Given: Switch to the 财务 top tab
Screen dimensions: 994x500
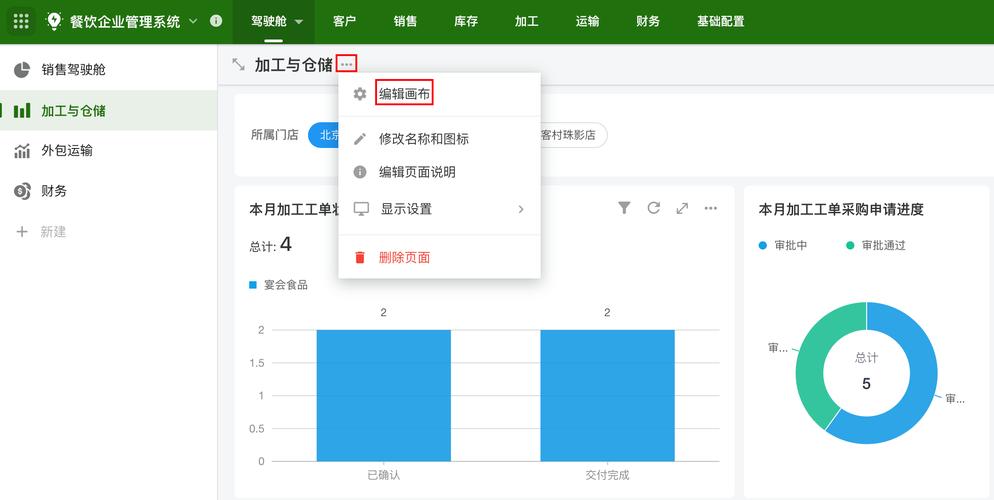Looking at the screenshot, I should [x=648, y=21].
